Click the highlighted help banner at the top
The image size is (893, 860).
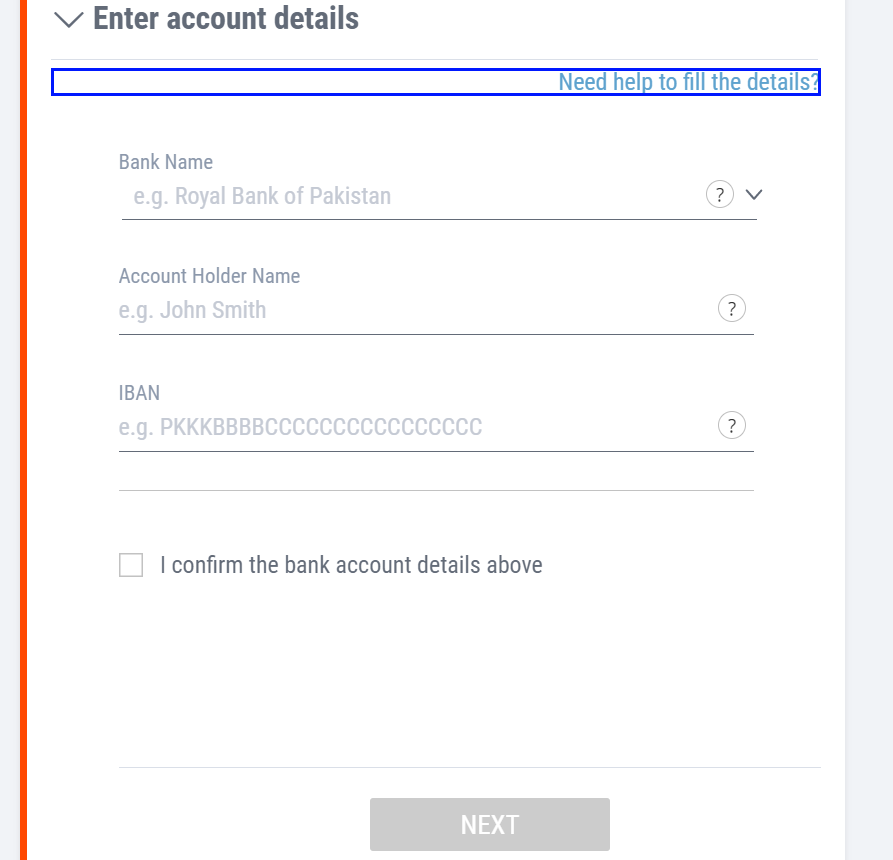pyautogui.click(x=436, y=82)
